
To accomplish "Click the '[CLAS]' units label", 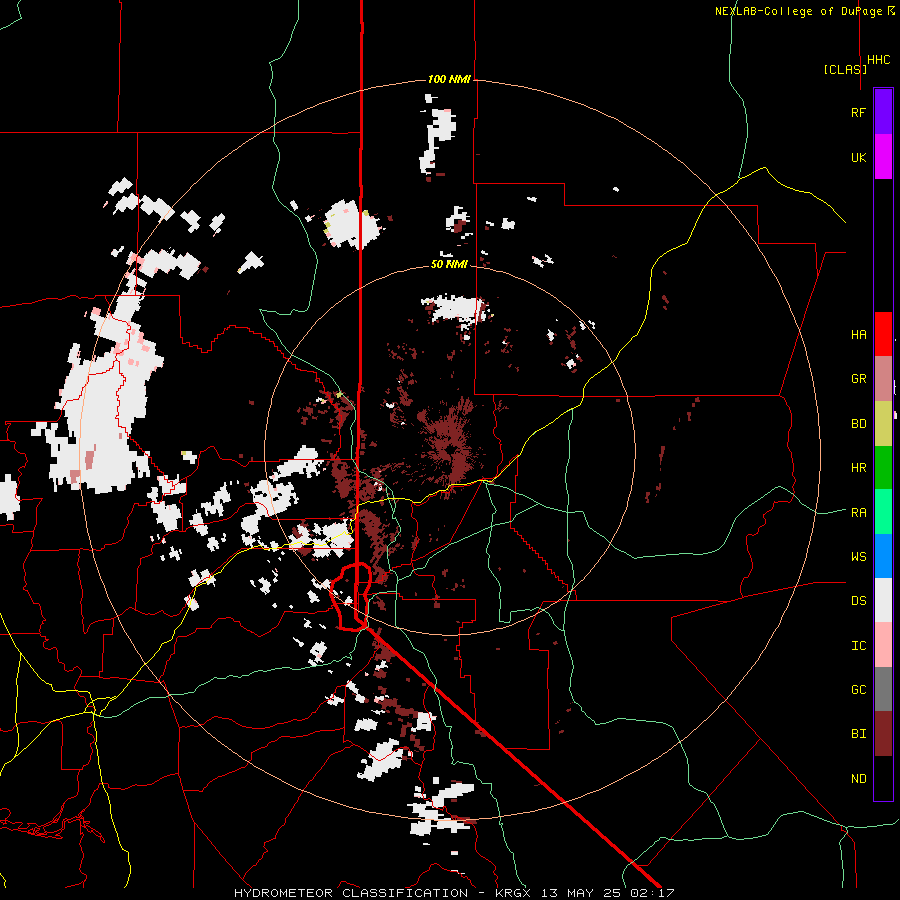I will coord(845,69).
